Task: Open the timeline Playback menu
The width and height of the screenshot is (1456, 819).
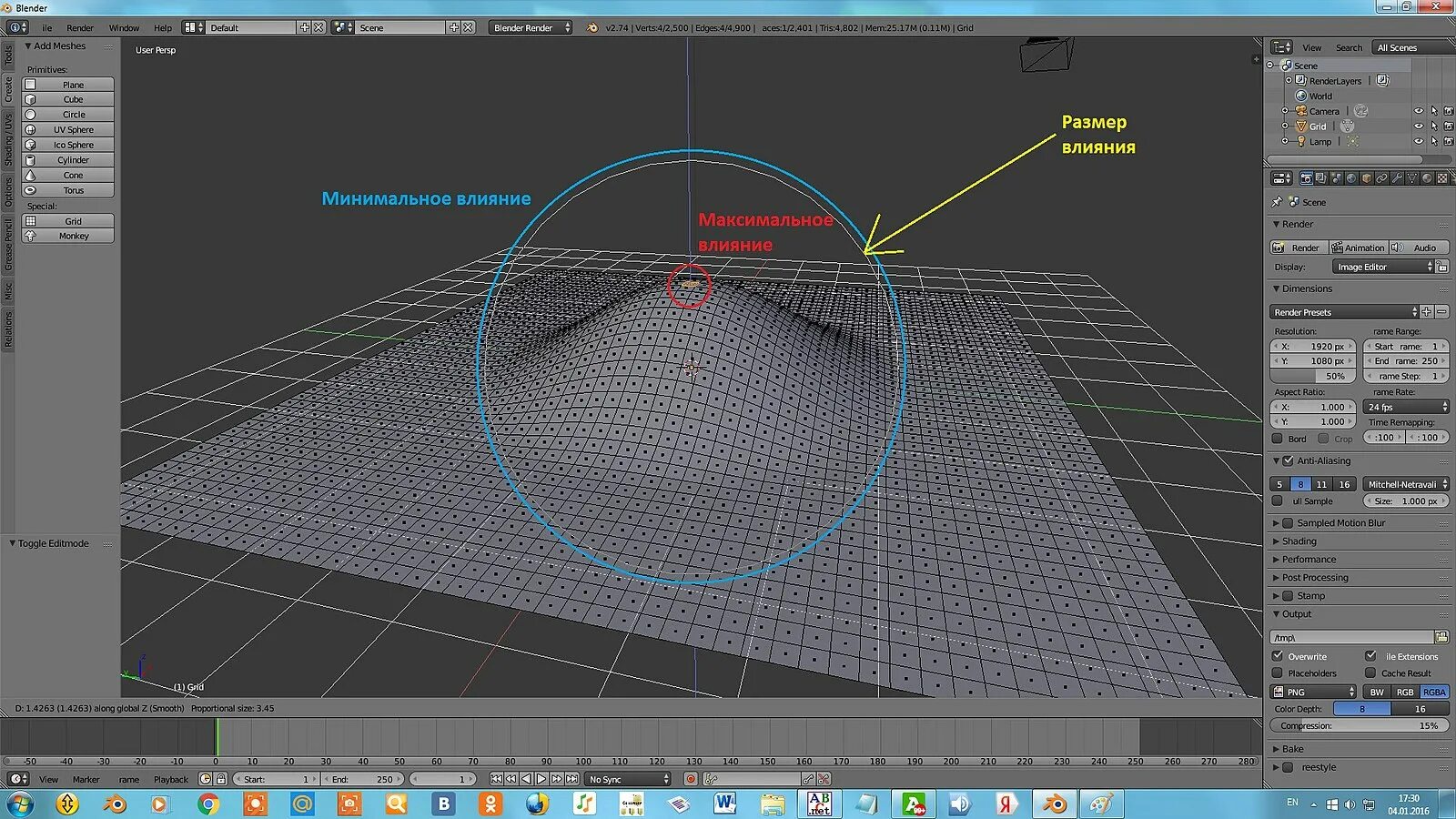Action: point(171,779)
